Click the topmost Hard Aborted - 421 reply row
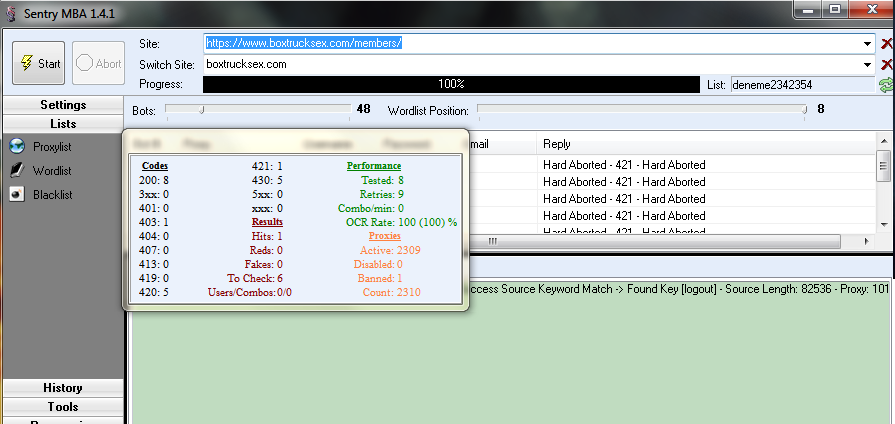Image resolution: width=895 pixels, height=424 pixels. [x=624, y=165]
